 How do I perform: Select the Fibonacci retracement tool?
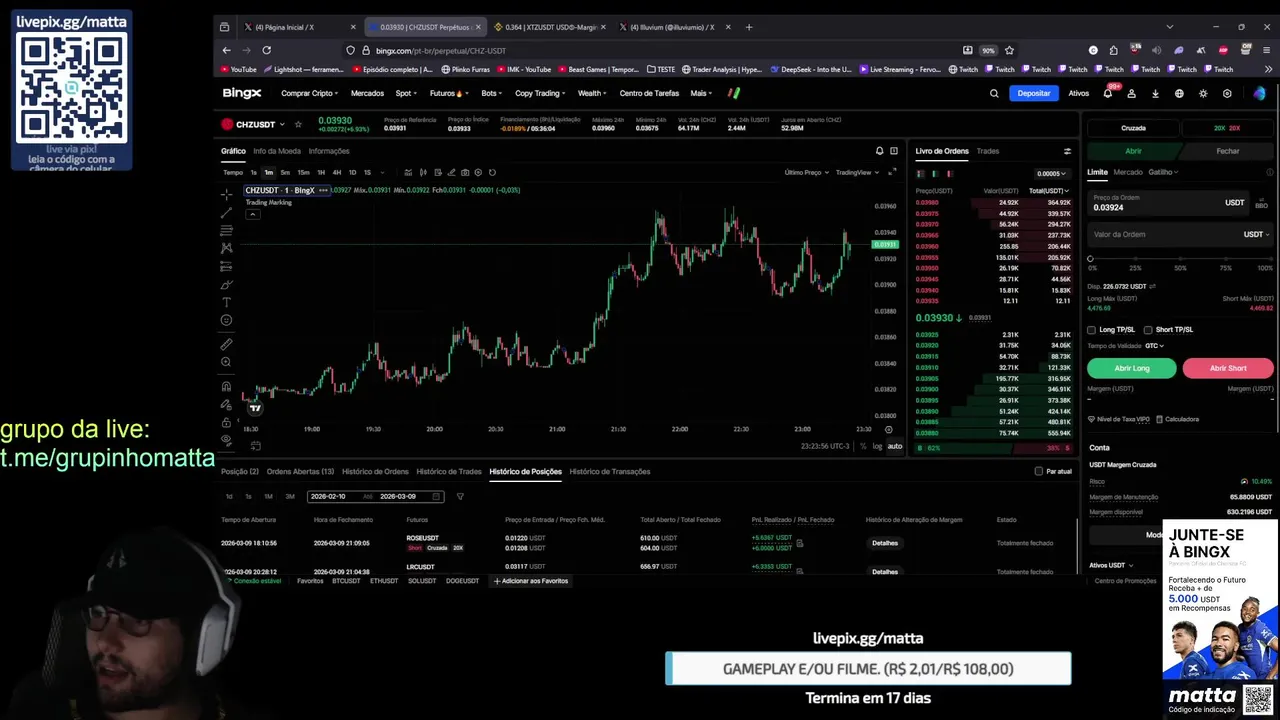pyautogui.click(x=227, y=230)
